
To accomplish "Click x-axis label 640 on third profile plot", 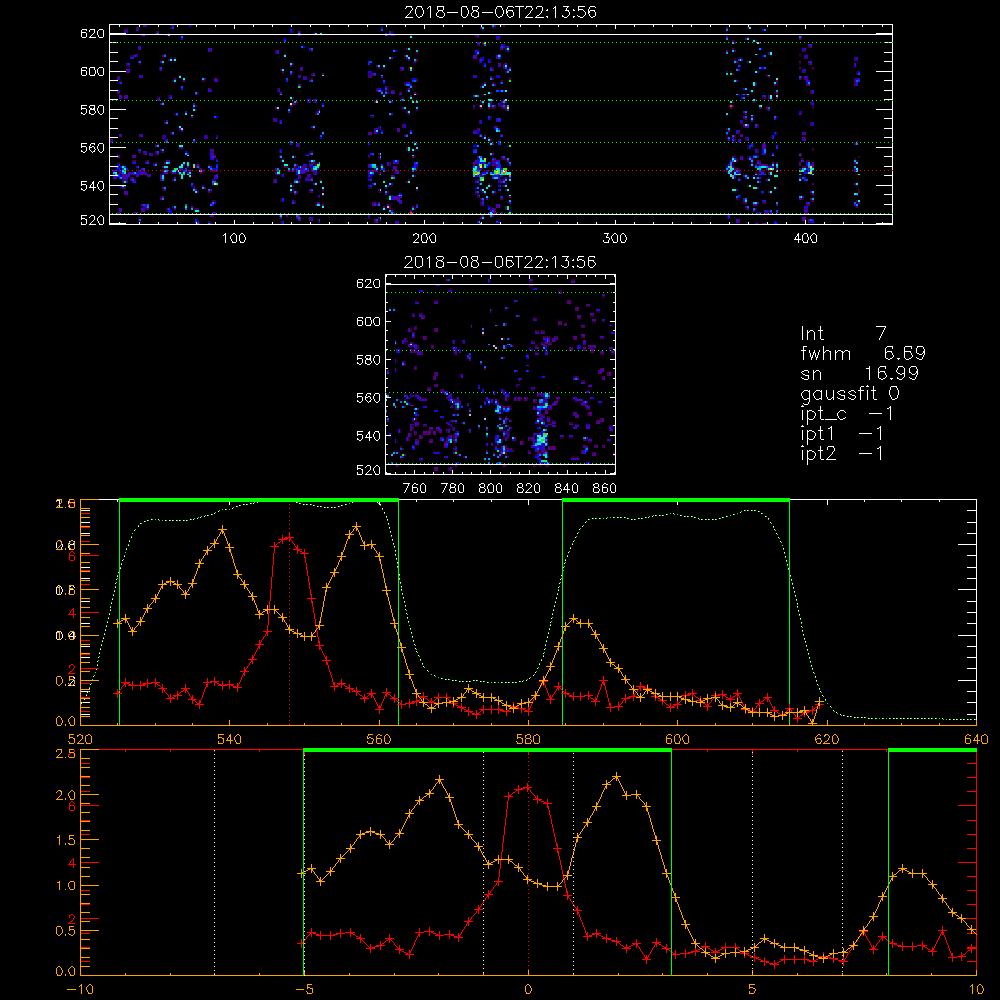I will [x=976, y=740].
